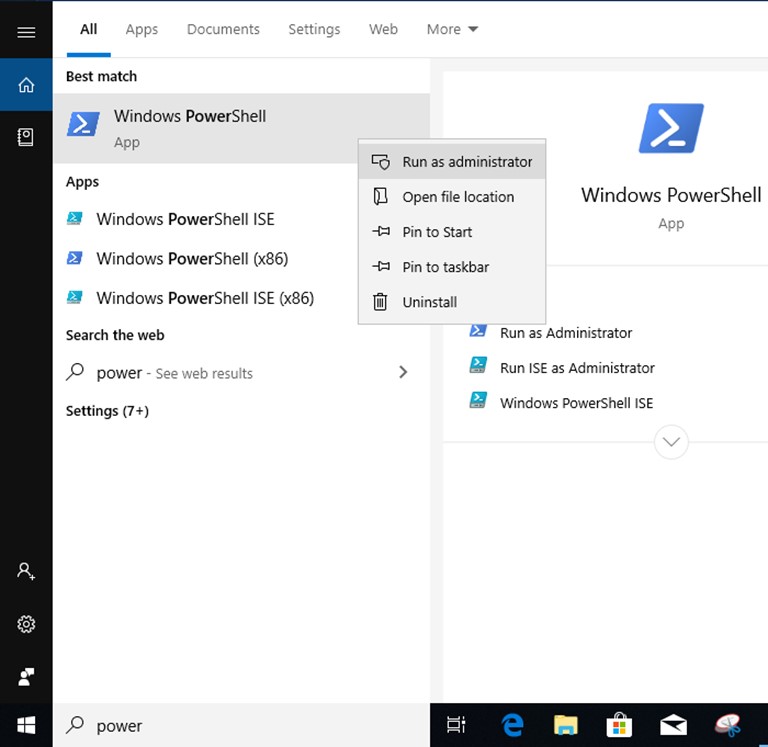Open File Explorer from the taskbar
The height and width of the screenshot is (747, 768).
pyautogui.click(x=566, y=725)
